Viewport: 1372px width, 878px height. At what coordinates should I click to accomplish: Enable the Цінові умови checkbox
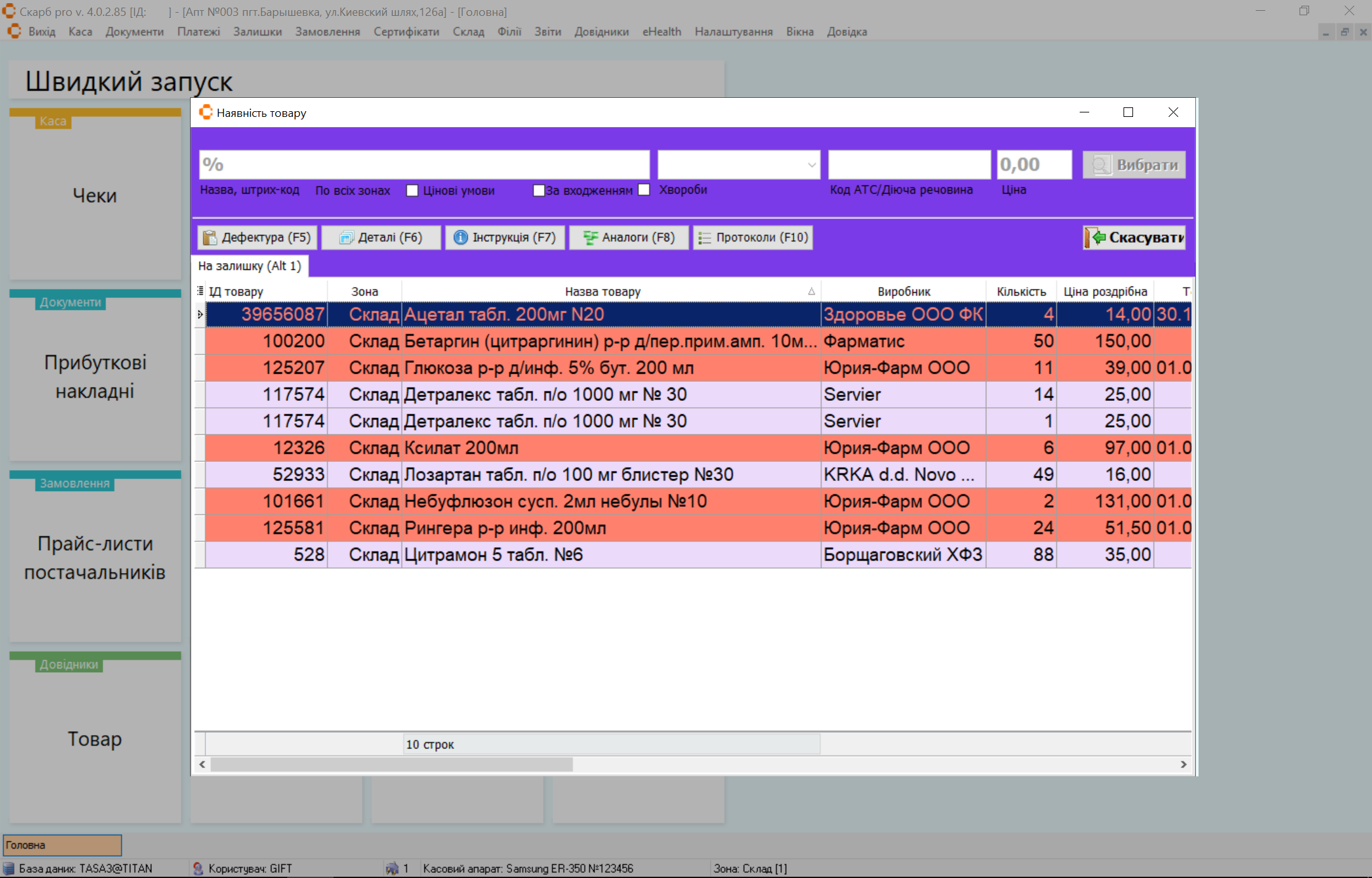(x=412, y=189)
